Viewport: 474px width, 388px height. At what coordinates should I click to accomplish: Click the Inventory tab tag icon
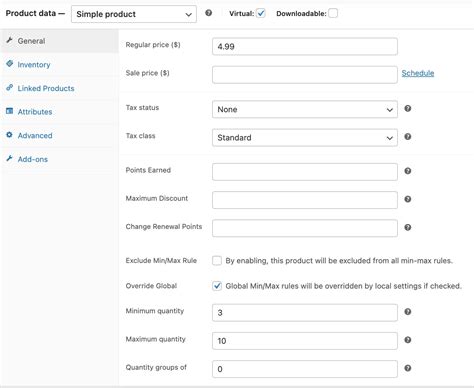(x=9, y=63)
